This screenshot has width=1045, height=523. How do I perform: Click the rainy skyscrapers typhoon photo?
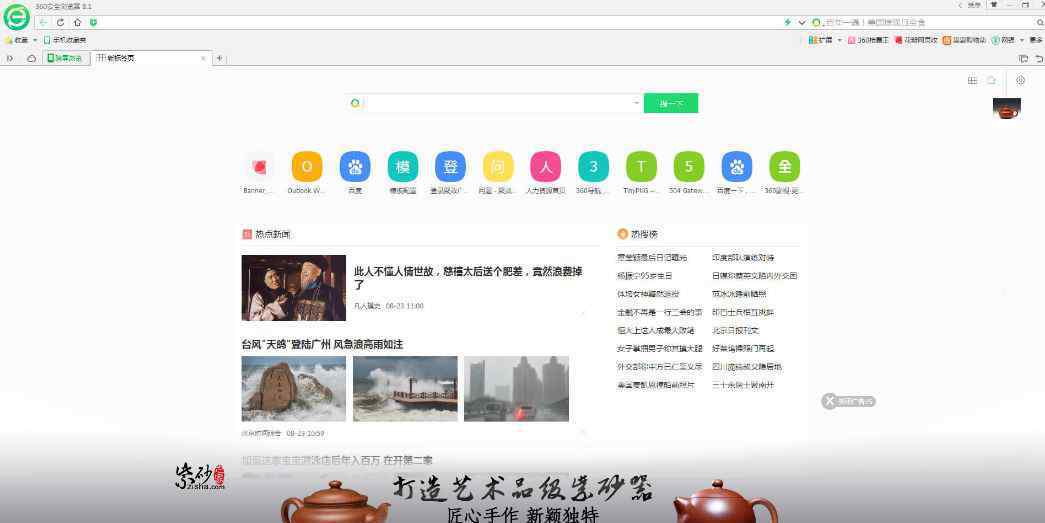tap(517, 388)
